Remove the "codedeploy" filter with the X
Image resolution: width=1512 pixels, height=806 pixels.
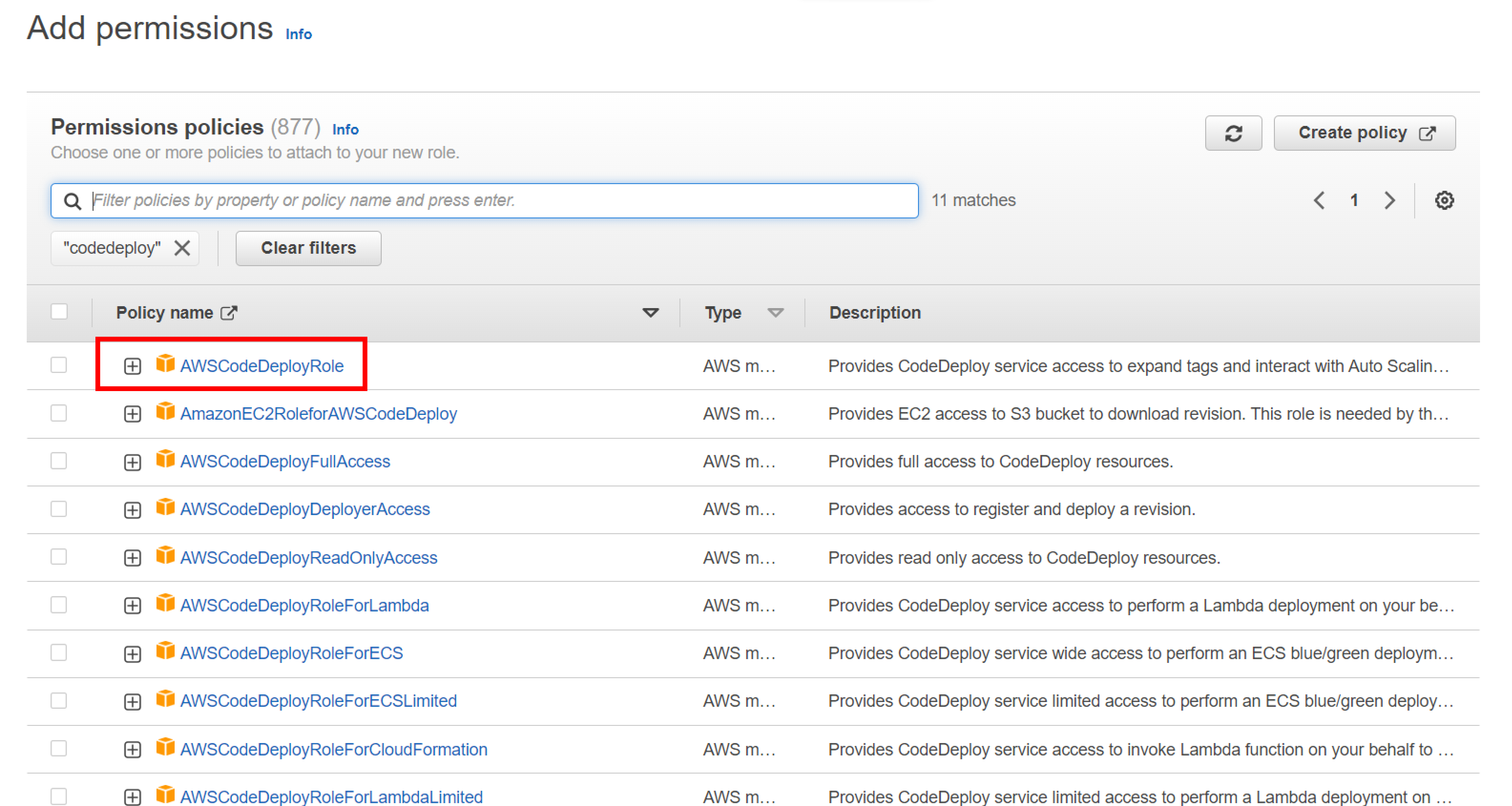pyautogui.click(x=182, y=248)
